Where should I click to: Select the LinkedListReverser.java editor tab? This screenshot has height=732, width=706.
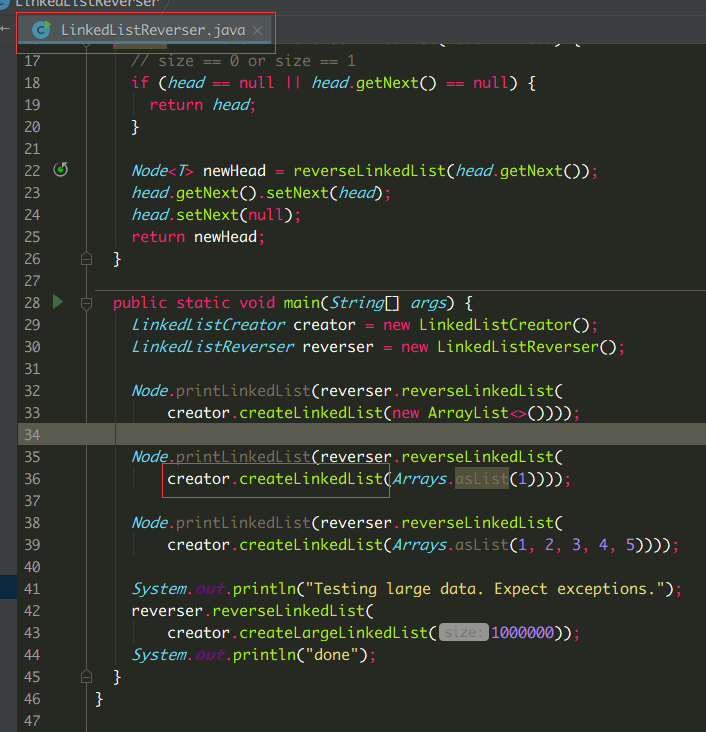tap(150, 30)
